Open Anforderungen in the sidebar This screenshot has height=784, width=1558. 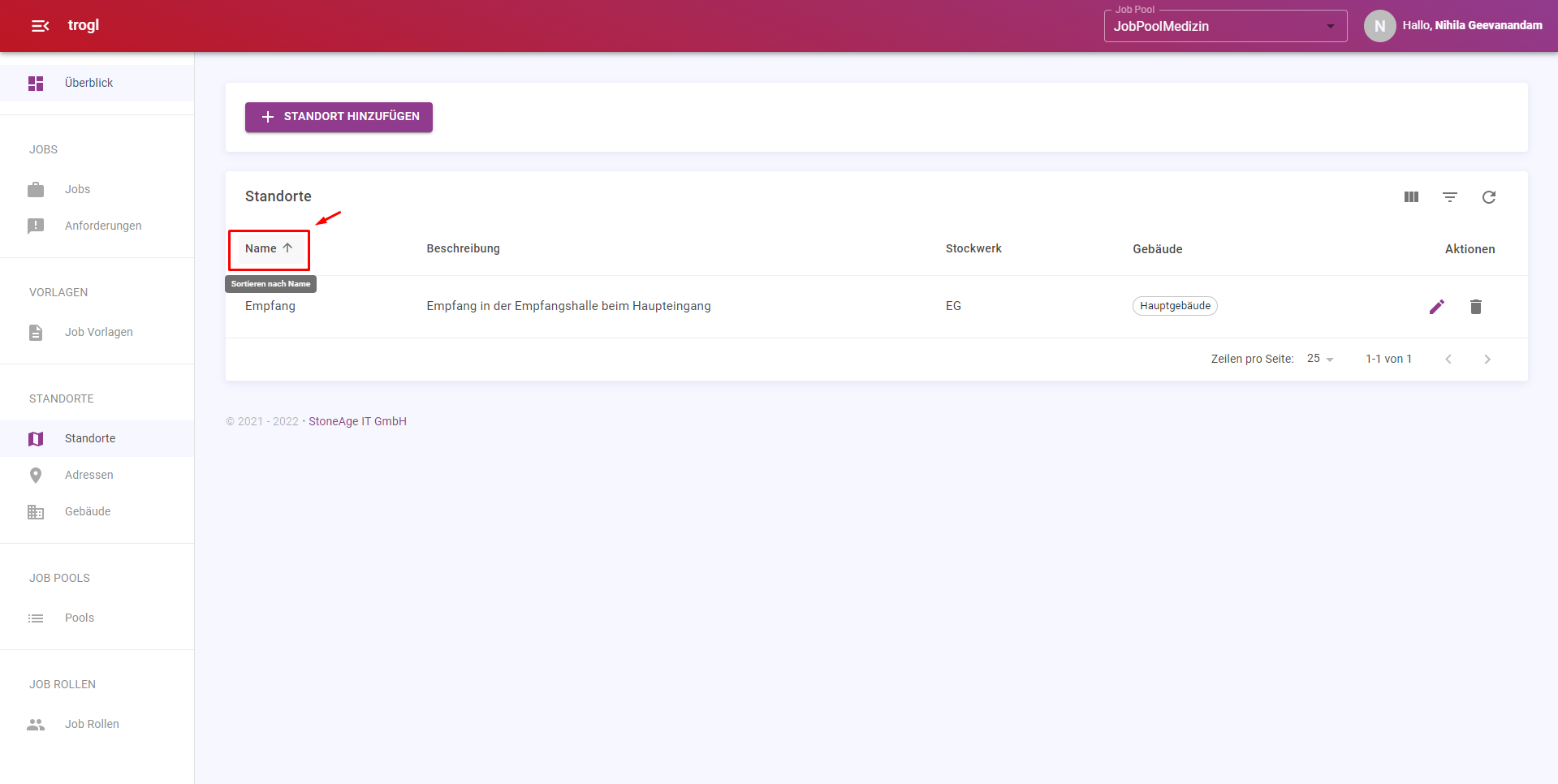pyautogui.click(x=97, y=226)
